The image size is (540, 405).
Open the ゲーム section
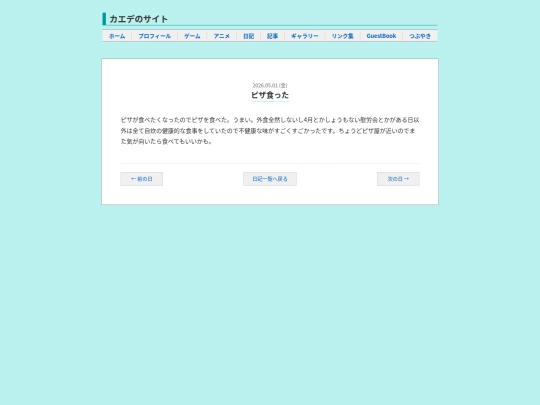point(192,36)
